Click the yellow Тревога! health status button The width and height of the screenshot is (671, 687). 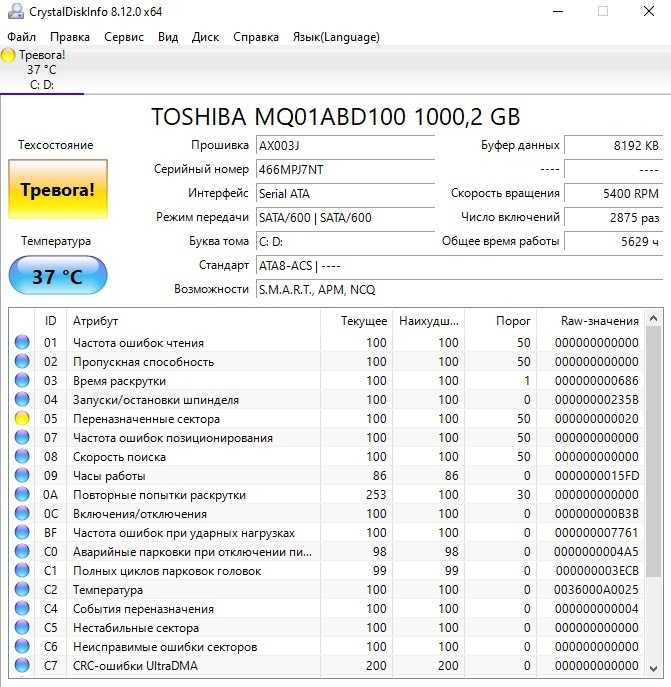pyautogui.click(x=58, y=190)
